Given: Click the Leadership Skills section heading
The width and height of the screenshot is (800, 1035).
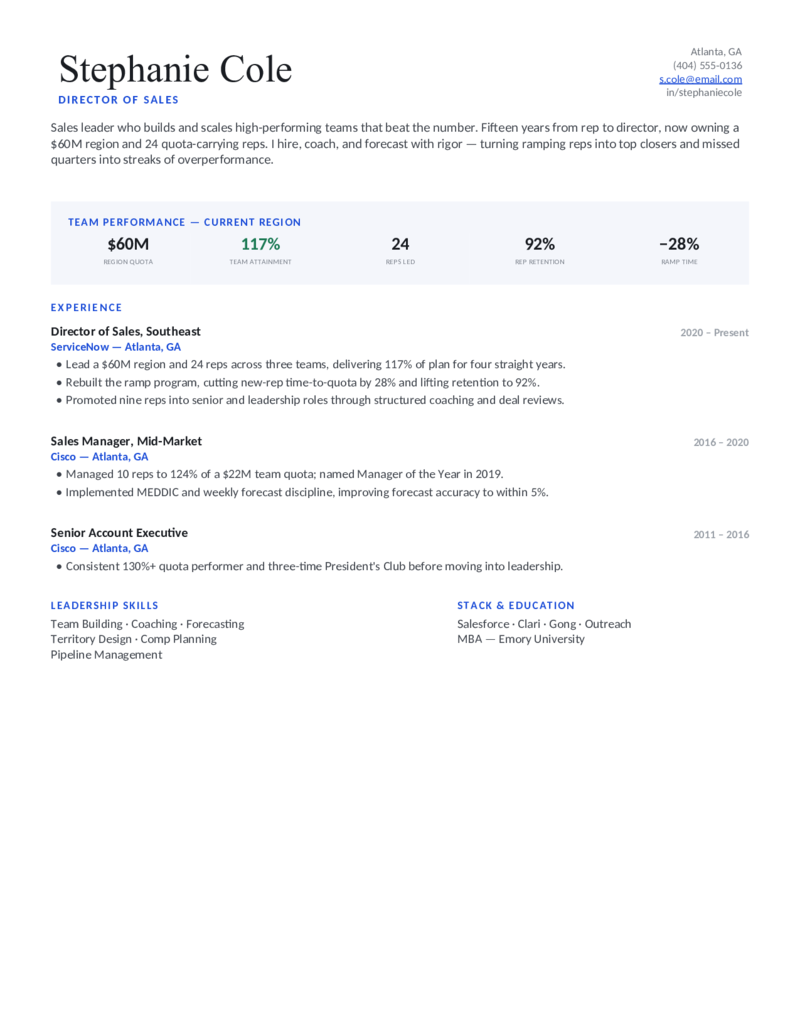Looking at the screenshot, I should (104, 605).
